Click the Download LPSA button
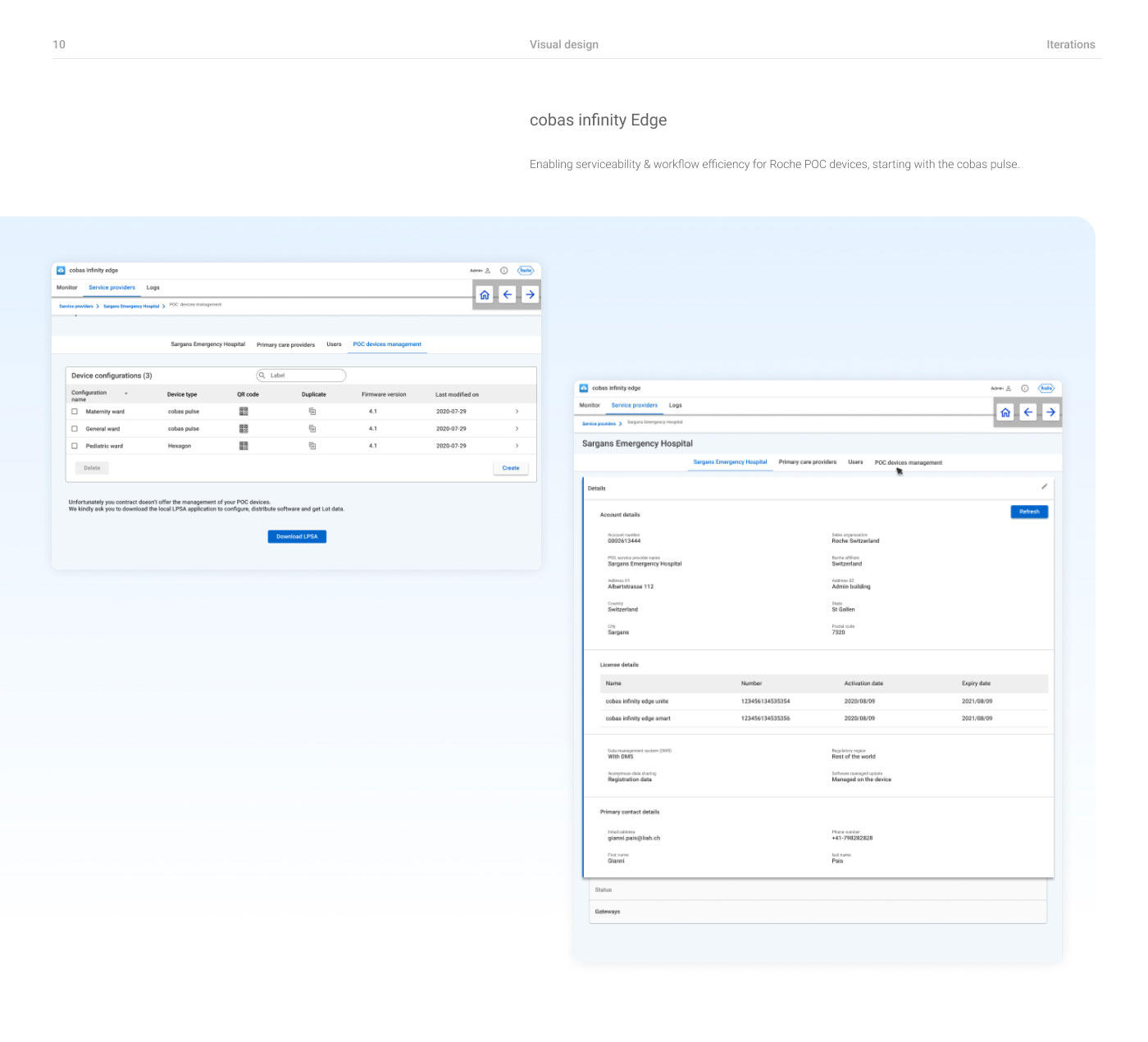Screen dimensions: 1148x1042 click(x=297, y=536)
